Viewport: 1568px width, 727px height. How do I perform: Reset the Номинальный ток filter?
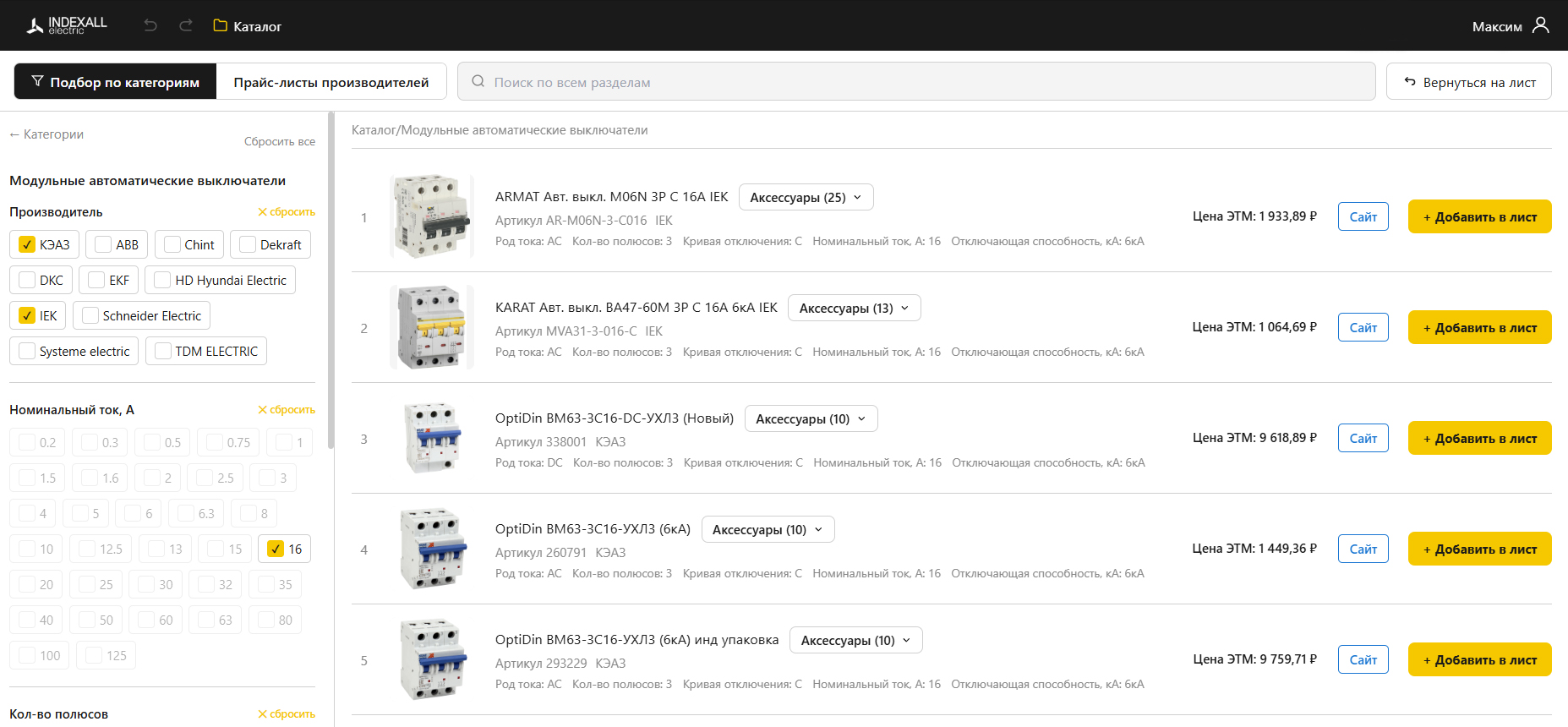coord(287,410)
